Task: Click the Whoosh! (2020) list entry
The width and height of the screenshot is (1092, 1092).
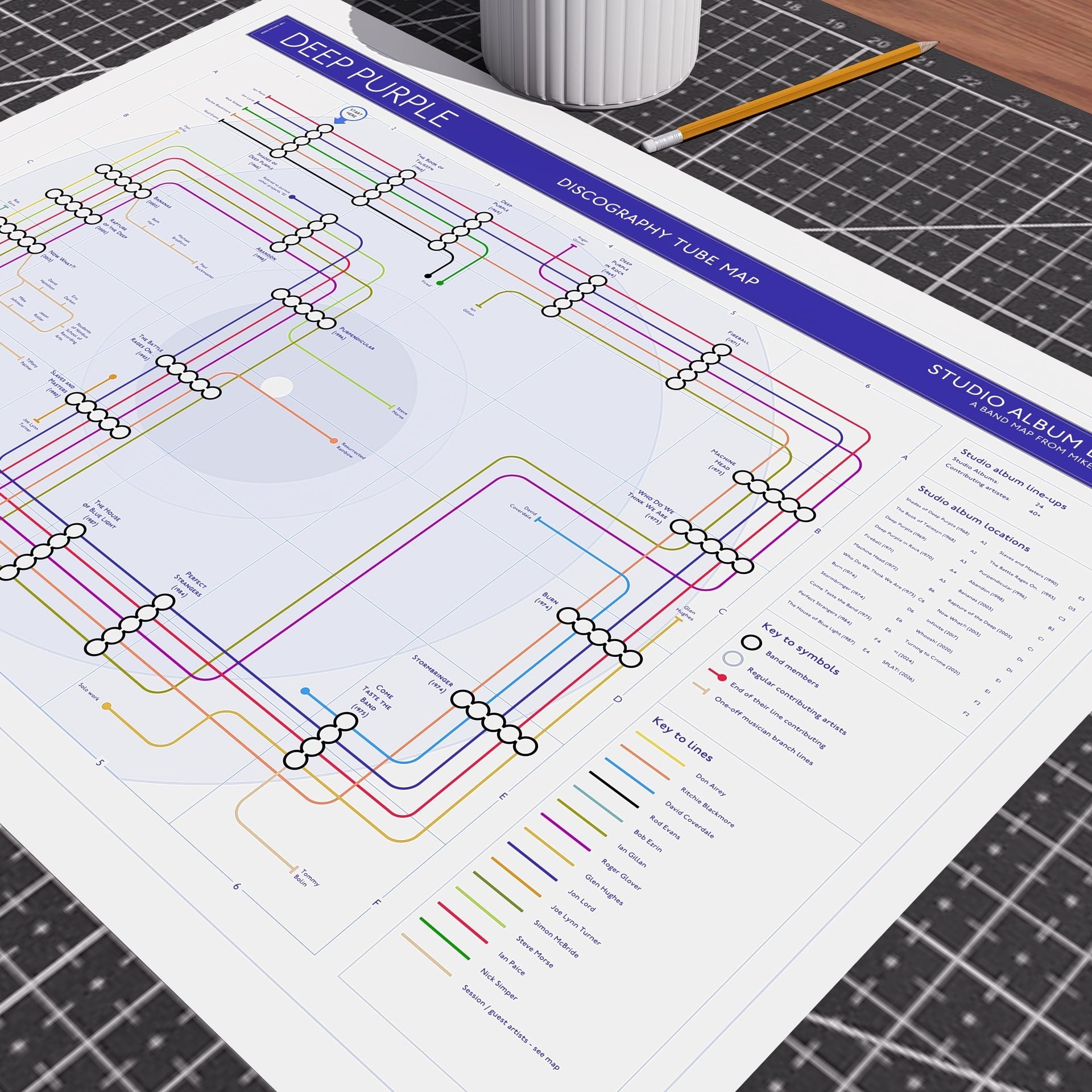Action: [x=934, y=641]
